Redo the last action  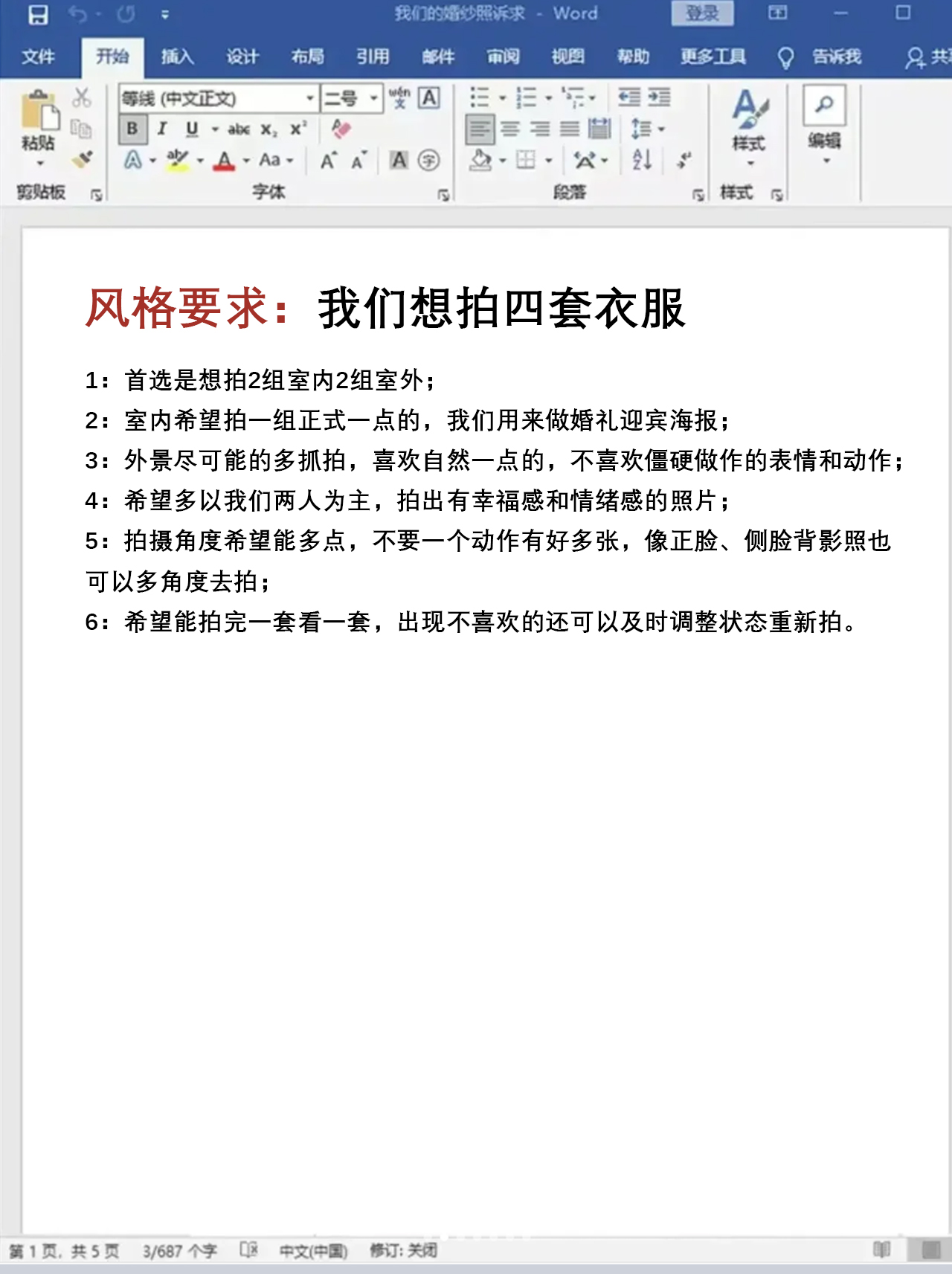click(x=126, y=14)
